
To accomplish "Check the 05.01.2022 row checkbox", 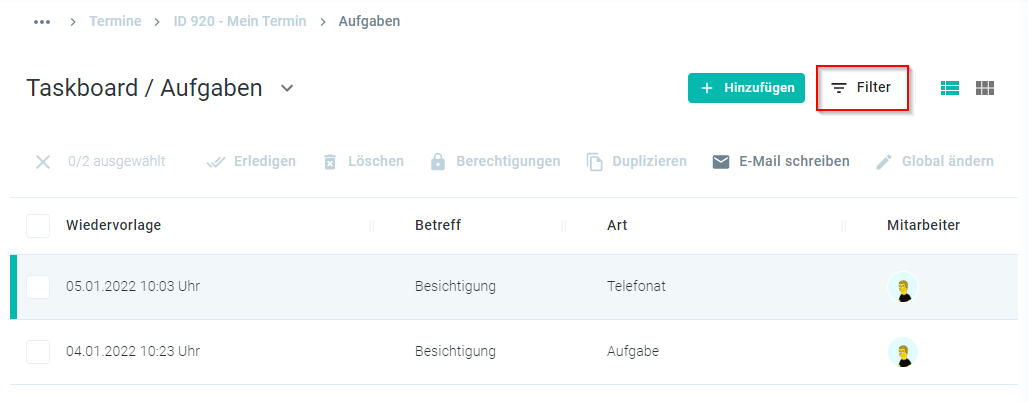I will coord(38,287).
